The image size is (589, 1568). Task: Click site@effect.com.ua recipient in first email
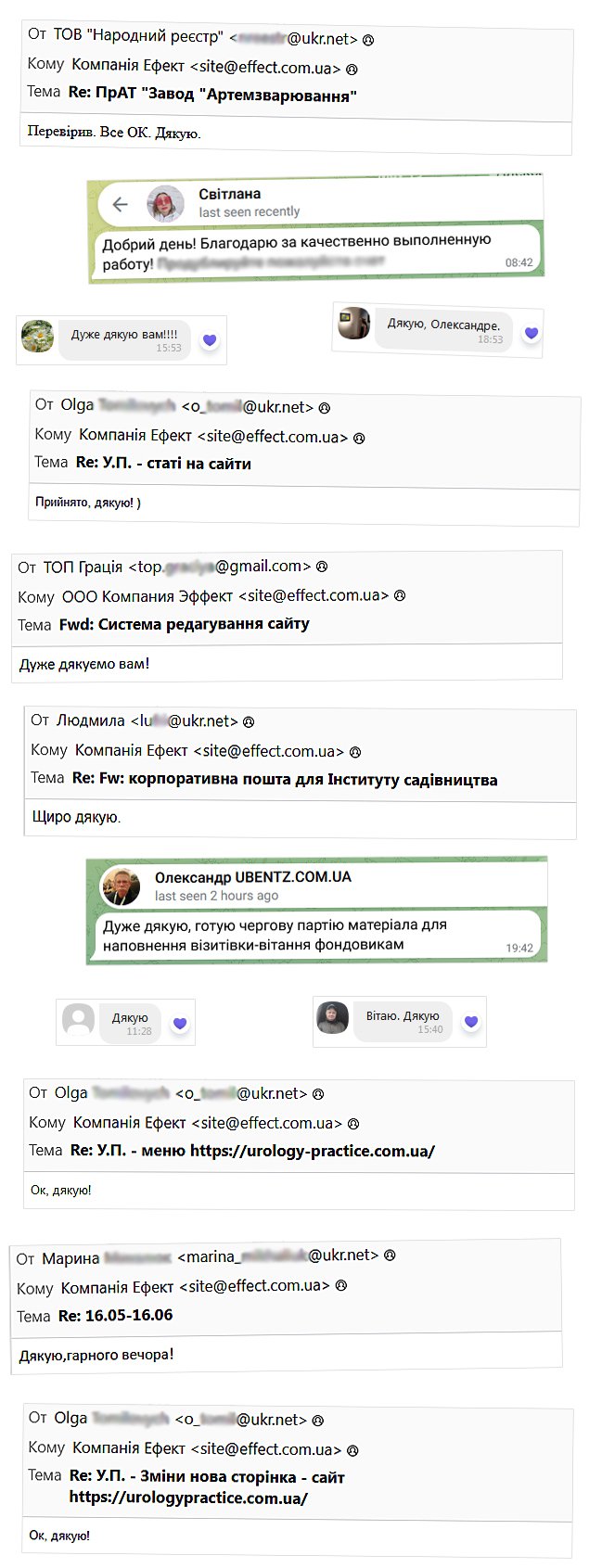click(265, 68)
